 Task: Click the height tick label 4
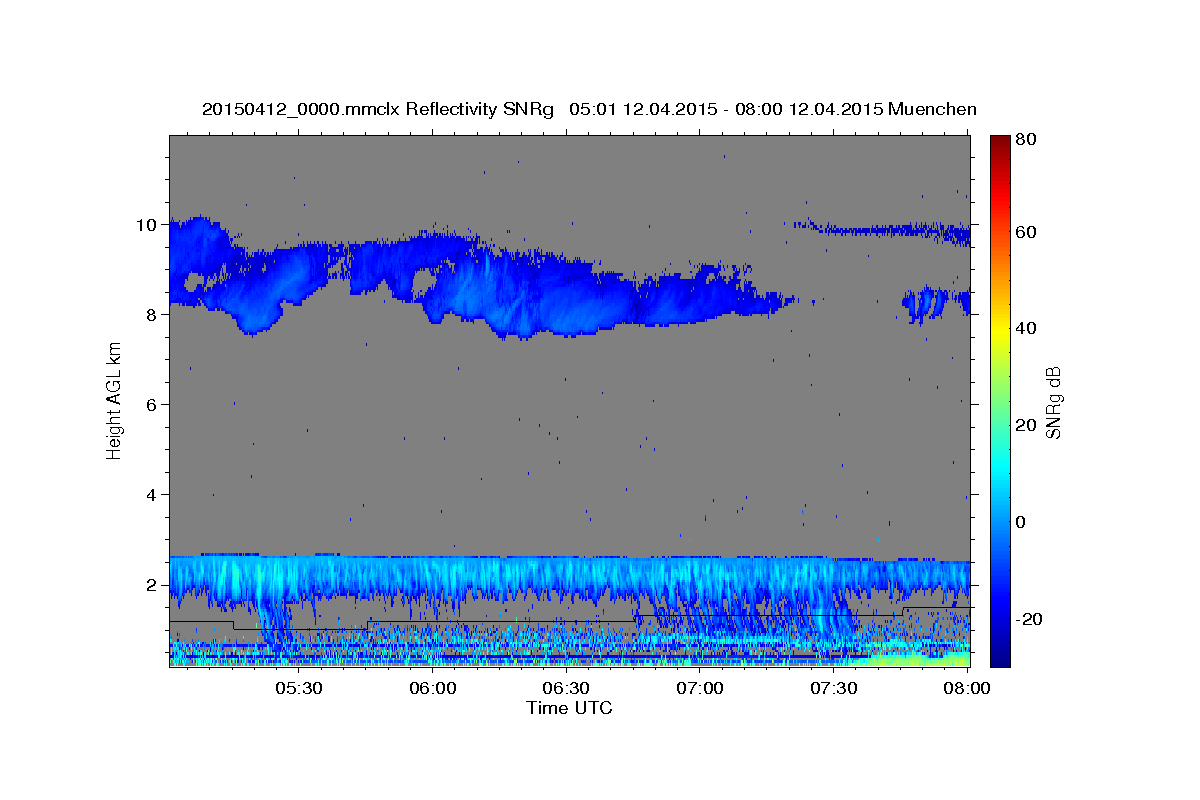[x=151, y=495]
